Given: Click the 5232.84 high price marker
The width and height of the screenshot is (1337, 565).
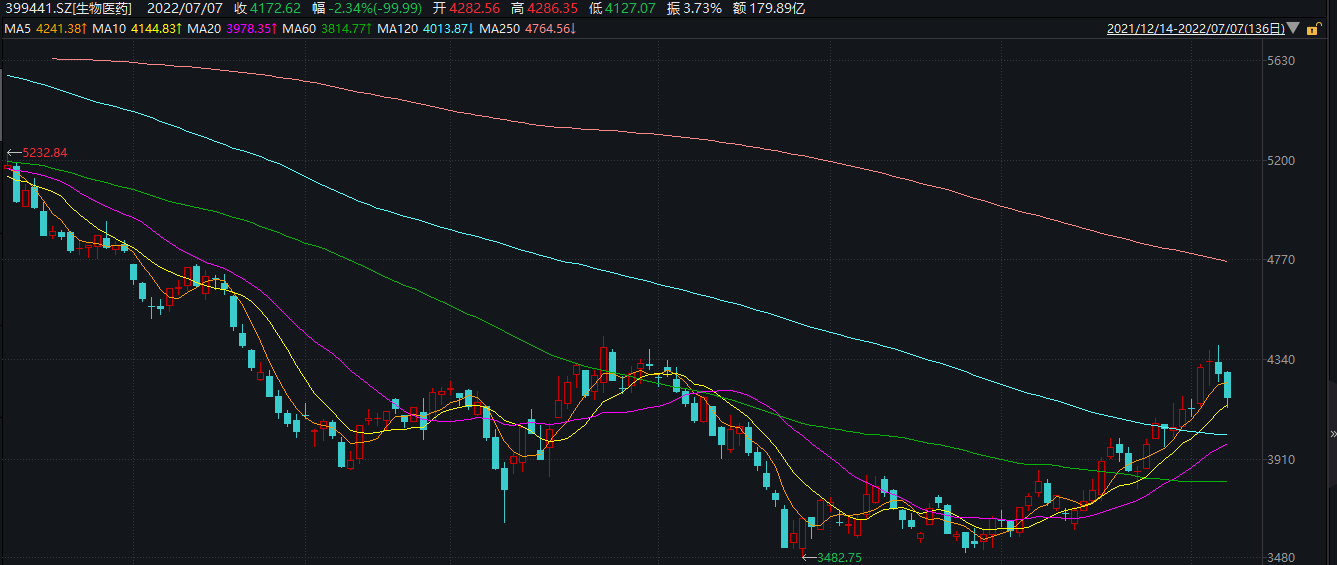Looking at the screenshot, I should 44,153.
